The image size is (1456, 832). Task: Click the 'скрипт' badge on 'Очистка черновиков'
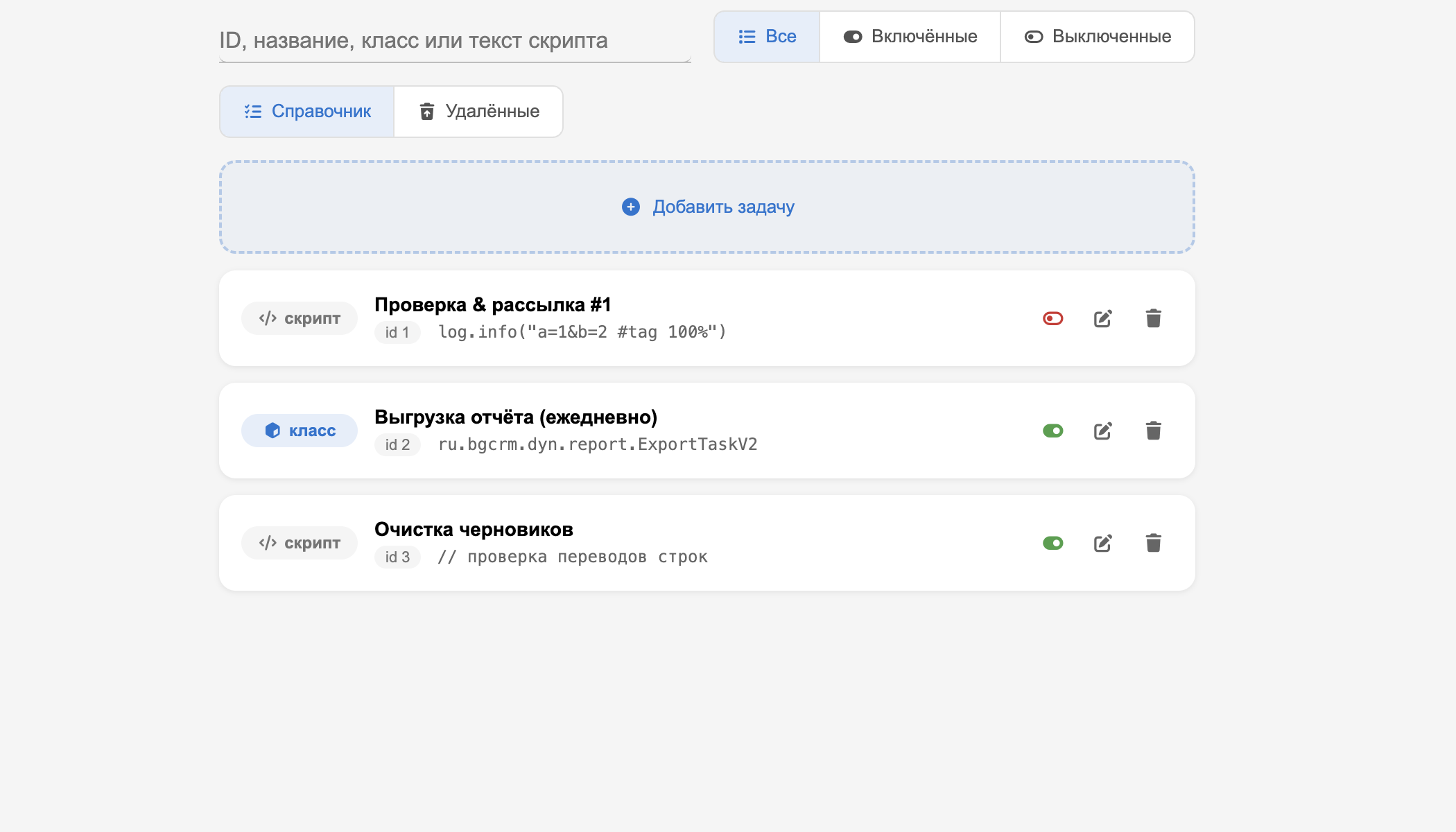coord(300,543)
